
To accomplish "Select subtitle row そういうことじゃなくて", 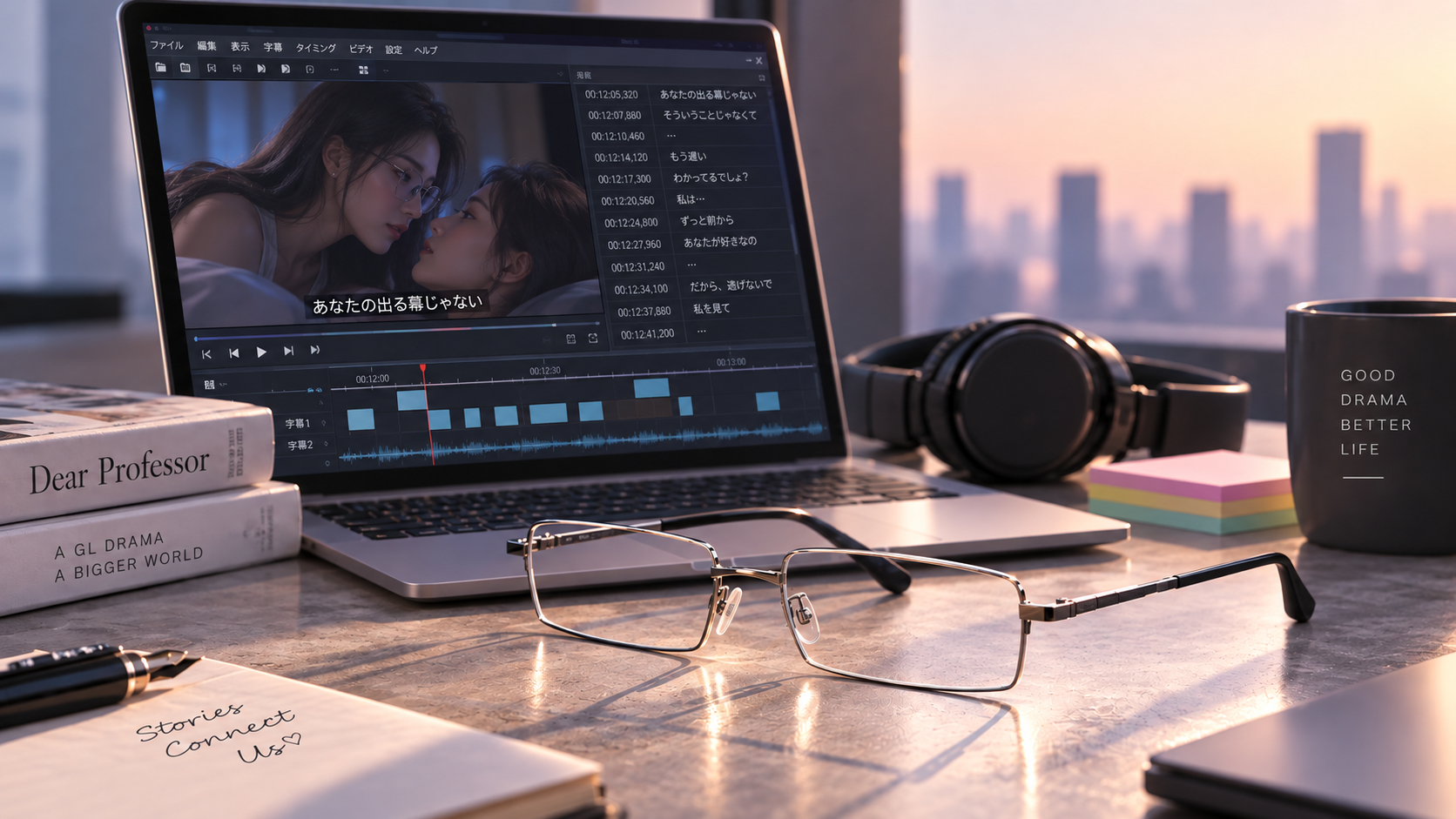I will click(677, 115).
